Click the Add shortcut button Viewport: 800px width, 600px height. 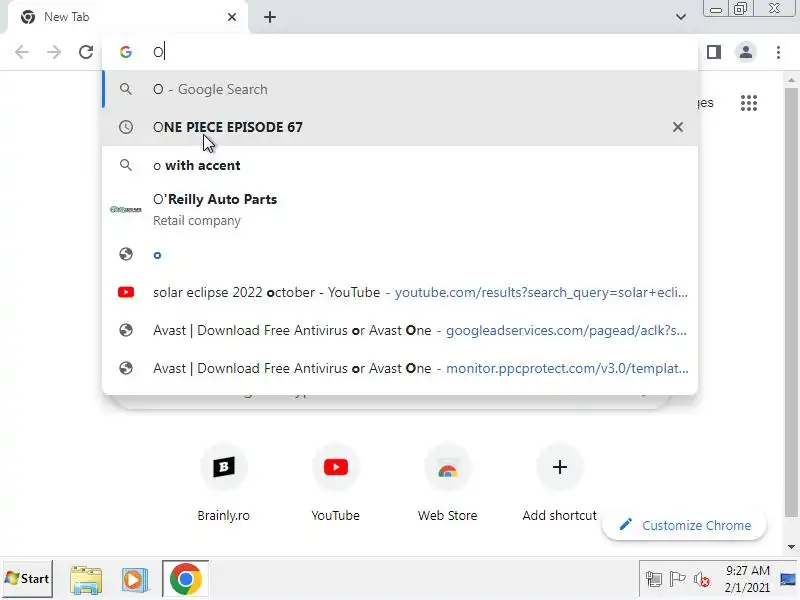(560, 481)
